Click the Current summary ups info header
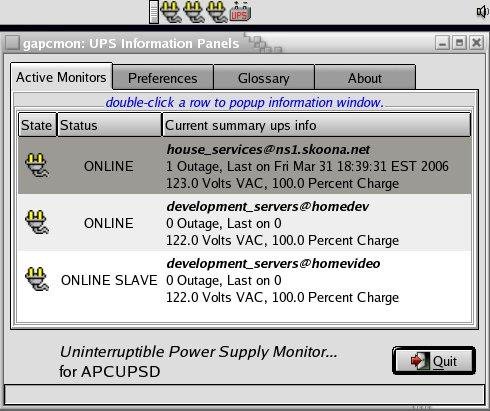 (x=316, y=125)
